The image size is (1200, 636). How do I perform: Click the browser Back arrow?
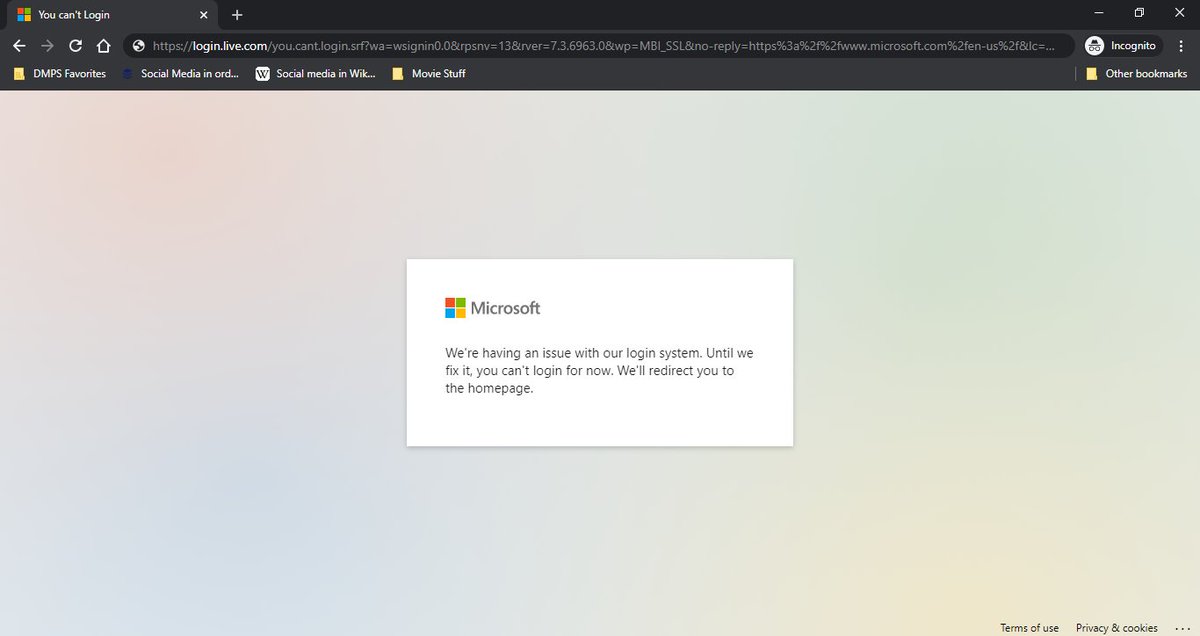19,46
